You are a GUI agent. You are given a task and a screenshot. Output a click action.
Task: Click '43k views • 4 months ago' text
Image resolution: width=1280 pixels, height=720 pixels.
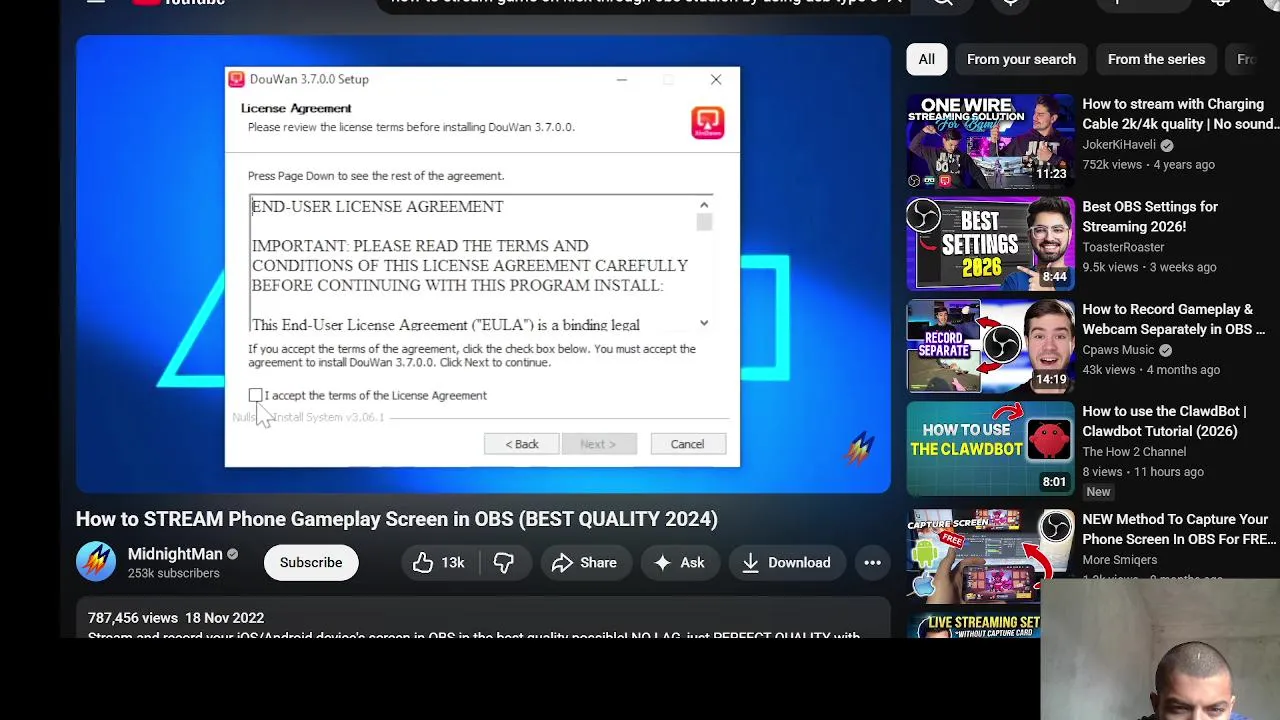coord(1151,370)
